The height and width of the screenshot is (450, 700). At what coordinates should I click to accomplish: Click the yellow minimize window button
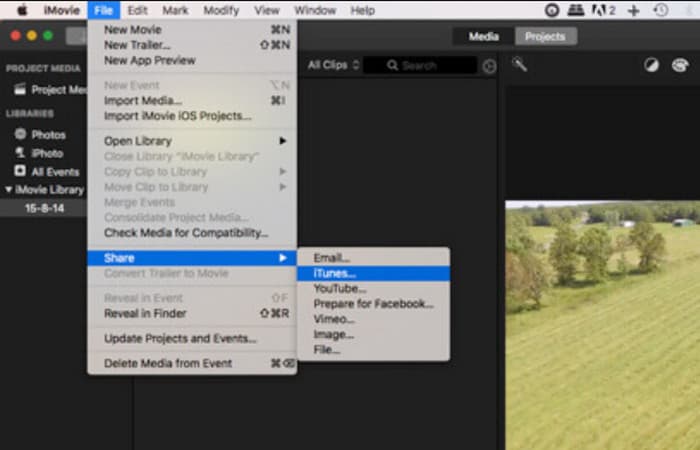[x=32, y=36]
